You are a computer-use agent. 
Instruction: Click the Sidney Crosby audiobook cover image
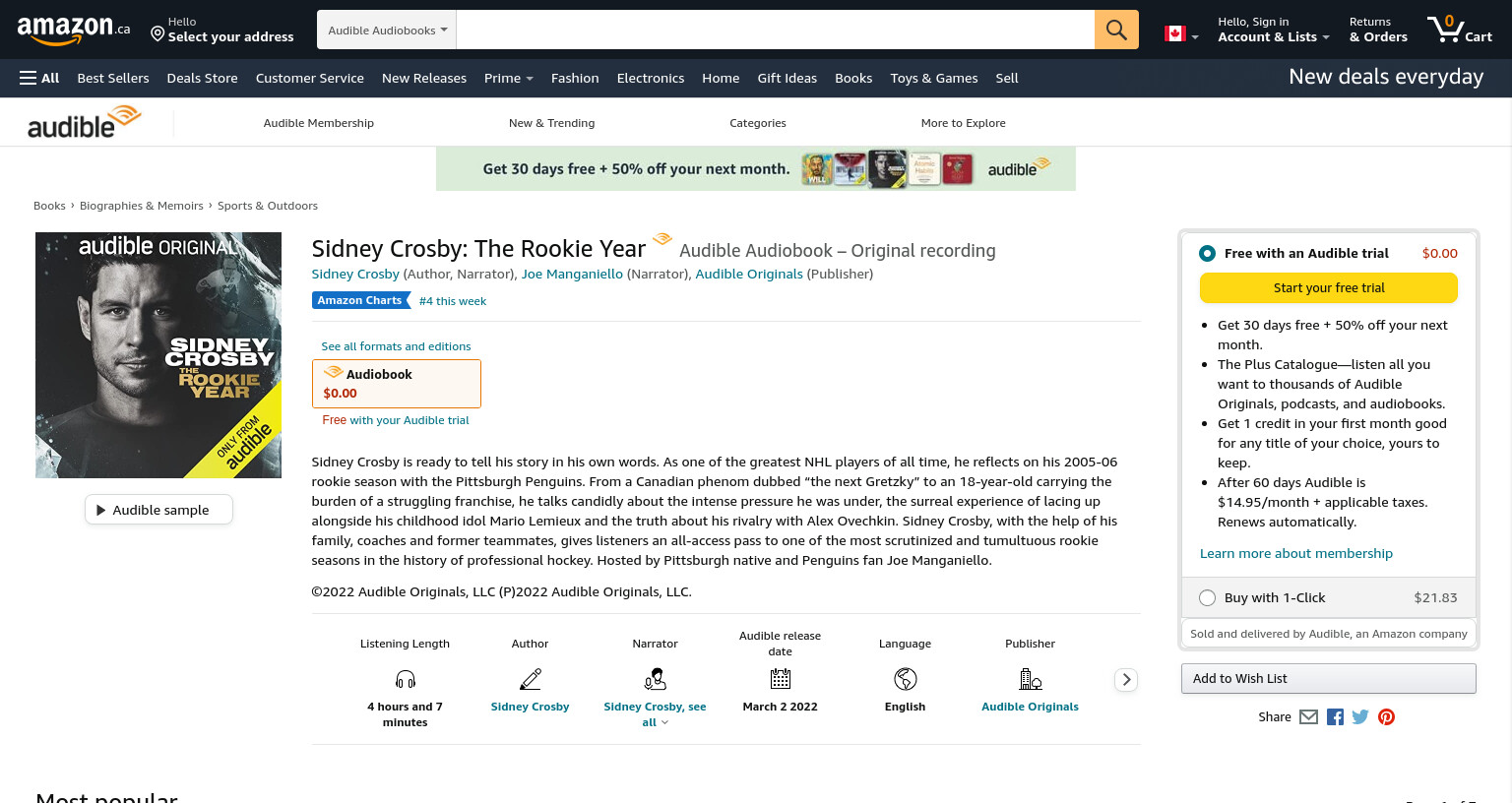tap(158, 355)
